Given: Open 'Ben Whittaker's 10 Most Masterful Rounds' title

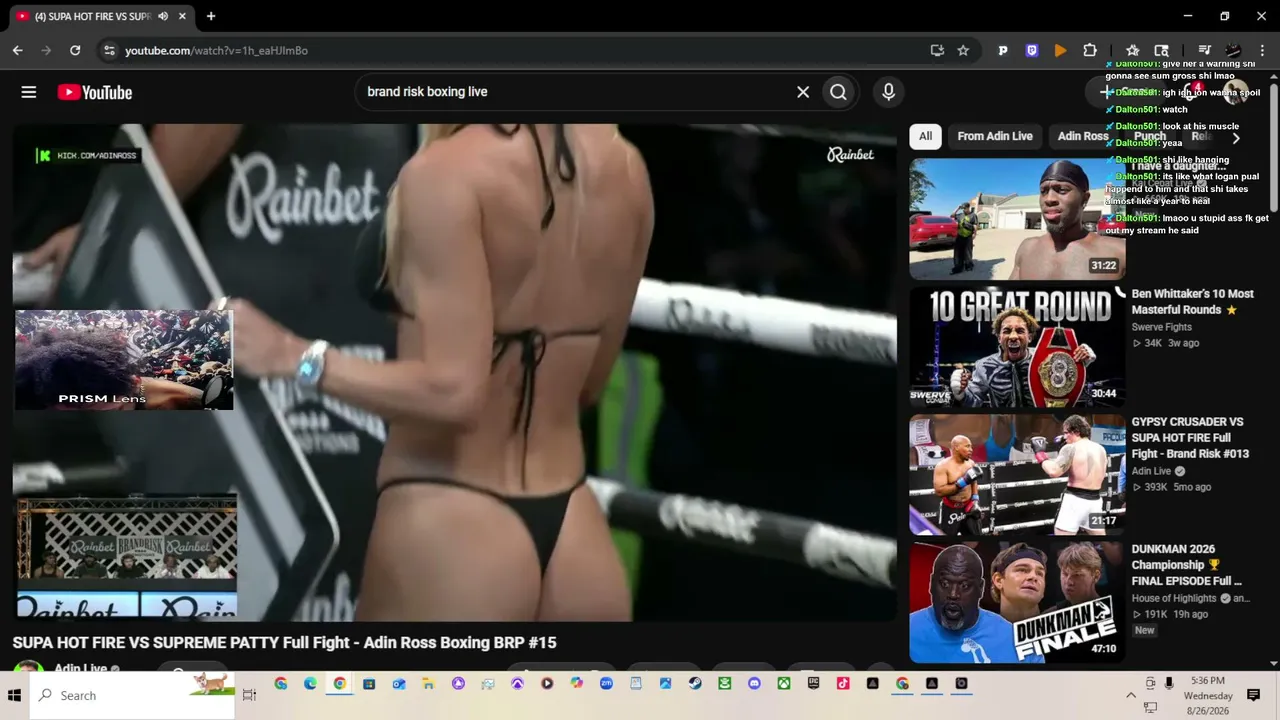Looking at the screenshot, I should pyautogui.click(x=1192, y=302).
